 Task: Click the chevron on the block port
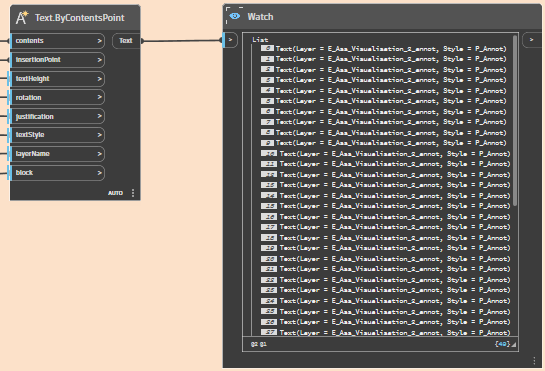coord(99,172)
